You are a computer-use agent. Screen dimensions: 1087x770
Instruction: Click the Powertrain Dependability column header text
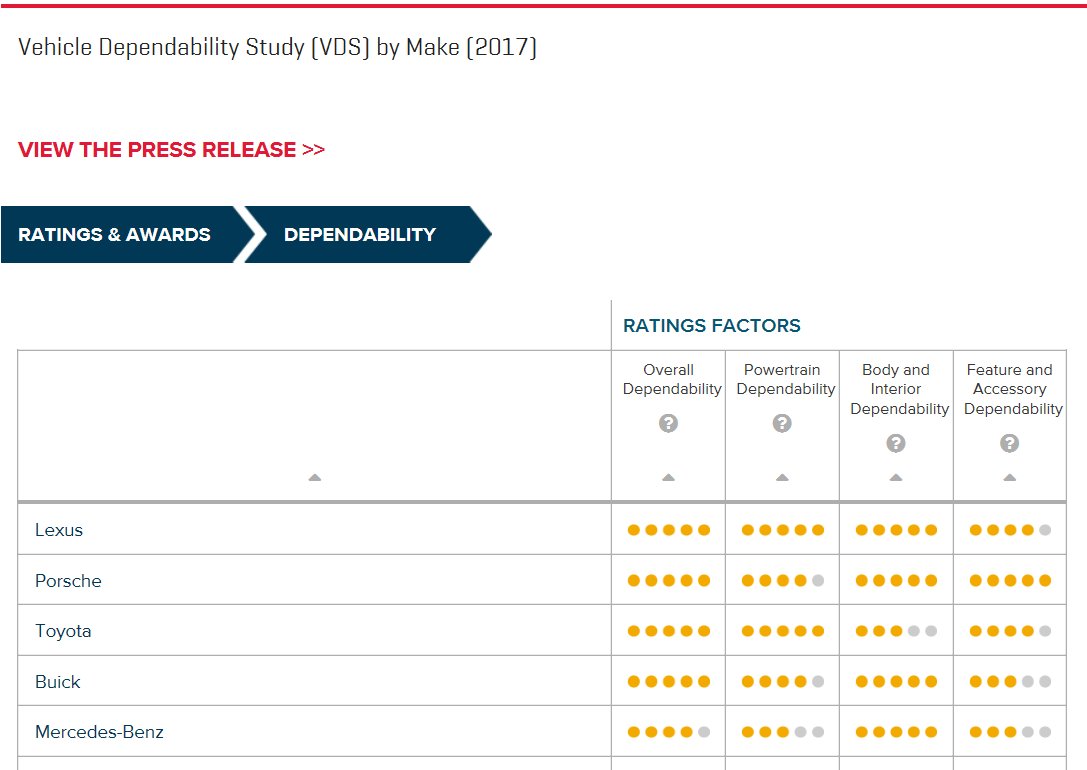click(x=785, y=379)
